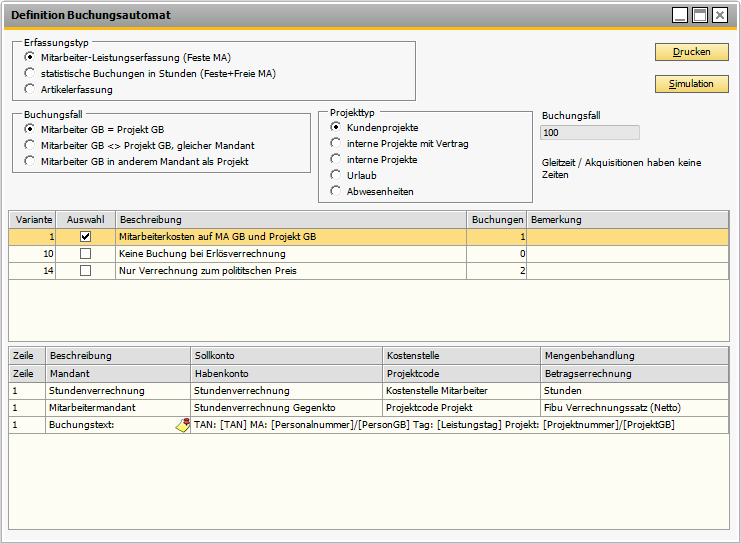Tick the Auswahl checkbox for variant 14
Viewport: 741px width, 544px height.
point(85,270)
